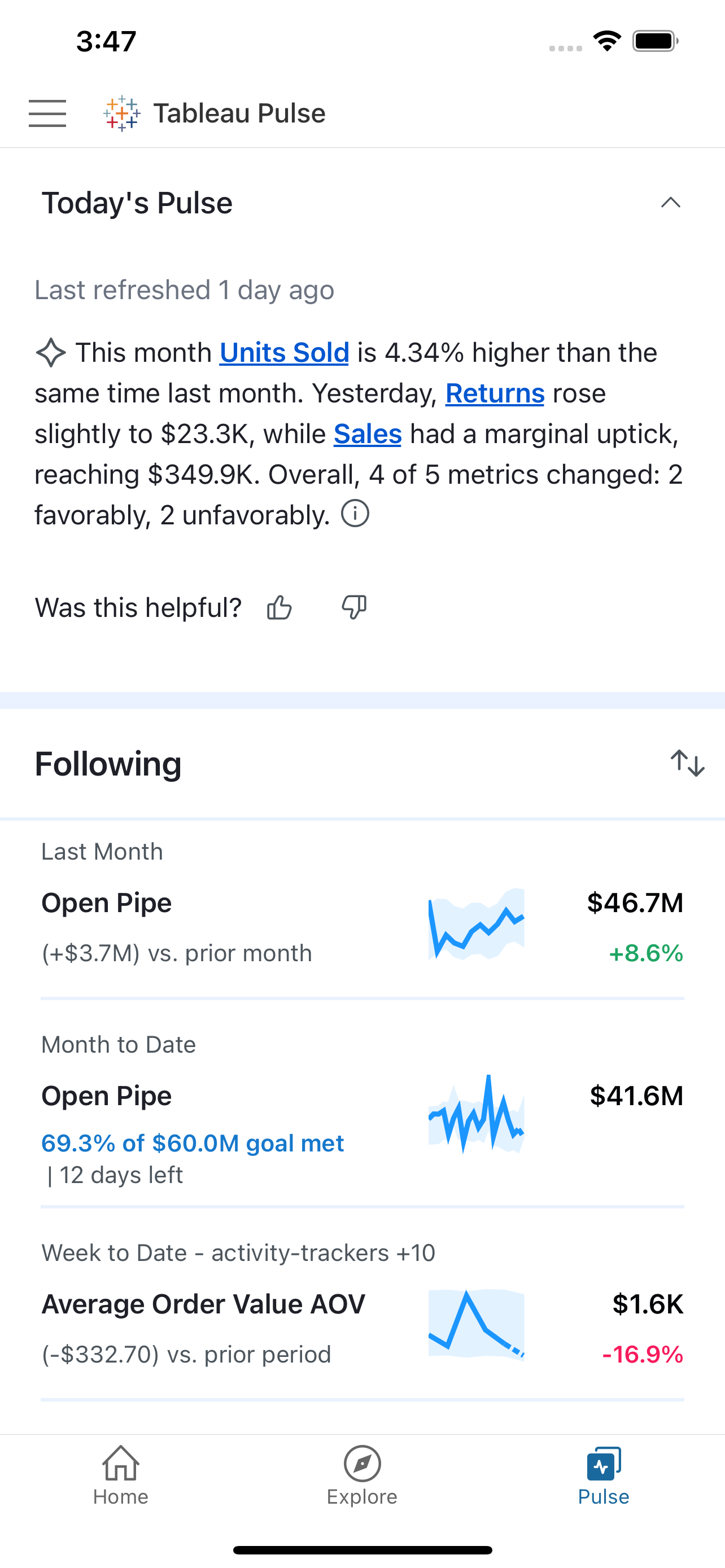The width and height of the screenshot is (725, 1568).
Task: Open the Units Sold metric link
Action: click(284, 352)
